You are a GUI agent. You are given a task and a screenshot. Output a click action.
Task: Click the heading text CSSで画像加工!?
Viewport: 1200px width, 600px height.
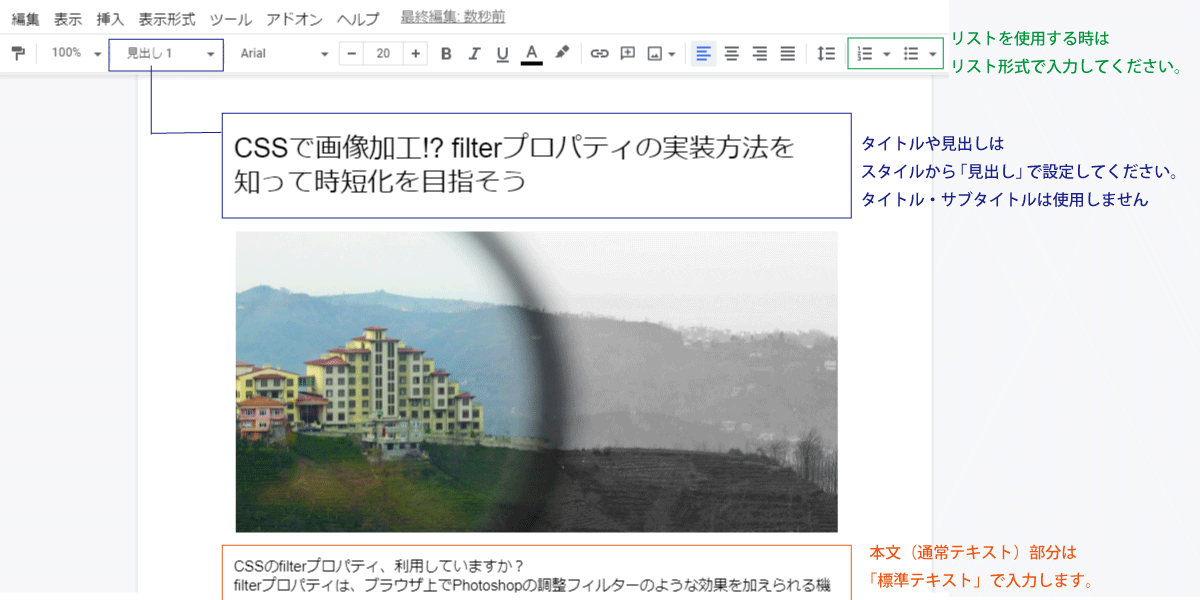(x=338, y=148)
